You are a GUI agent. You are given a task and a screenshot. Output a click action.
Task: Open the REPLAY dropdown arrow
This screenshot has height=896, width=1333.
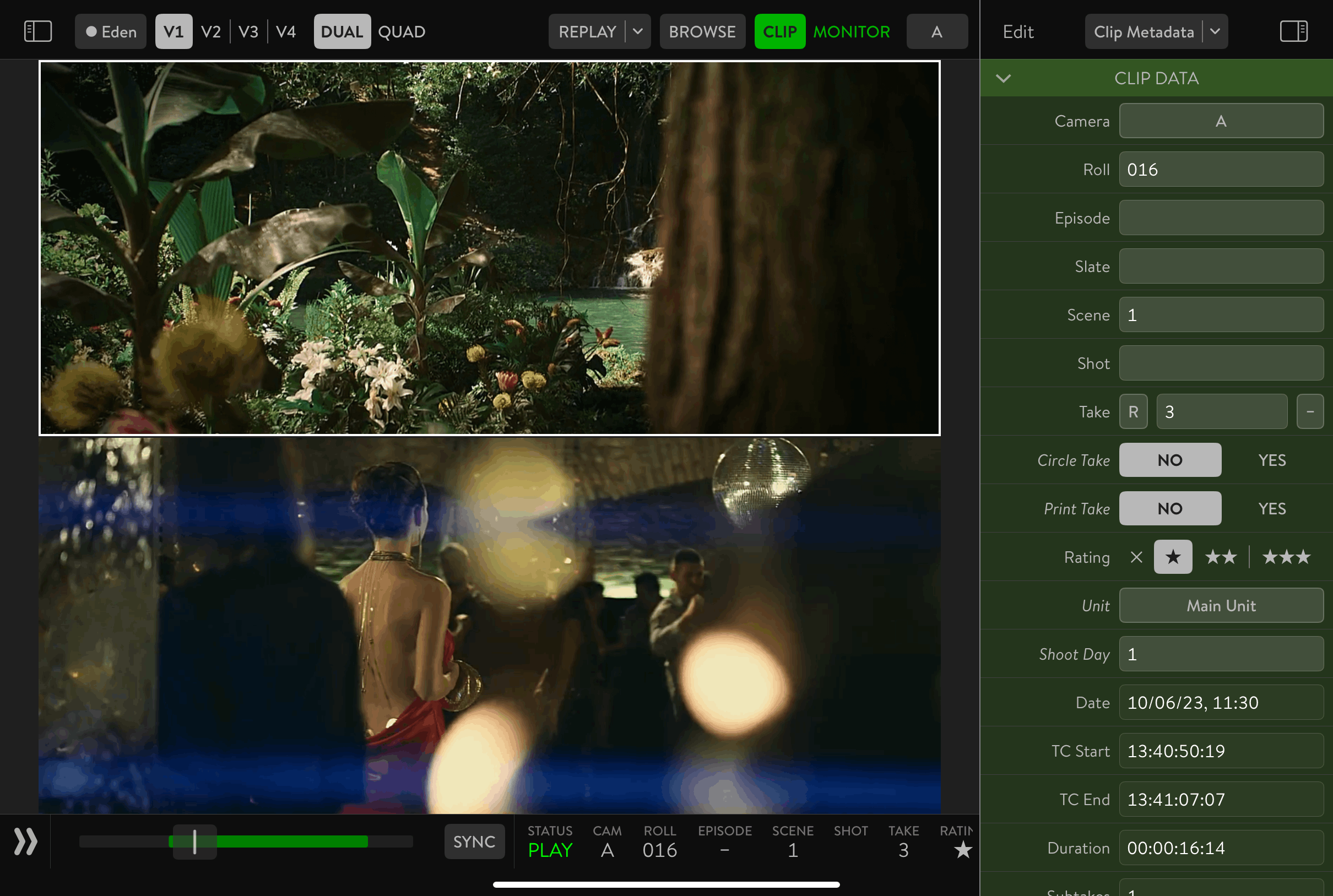[x=638, y=31]
